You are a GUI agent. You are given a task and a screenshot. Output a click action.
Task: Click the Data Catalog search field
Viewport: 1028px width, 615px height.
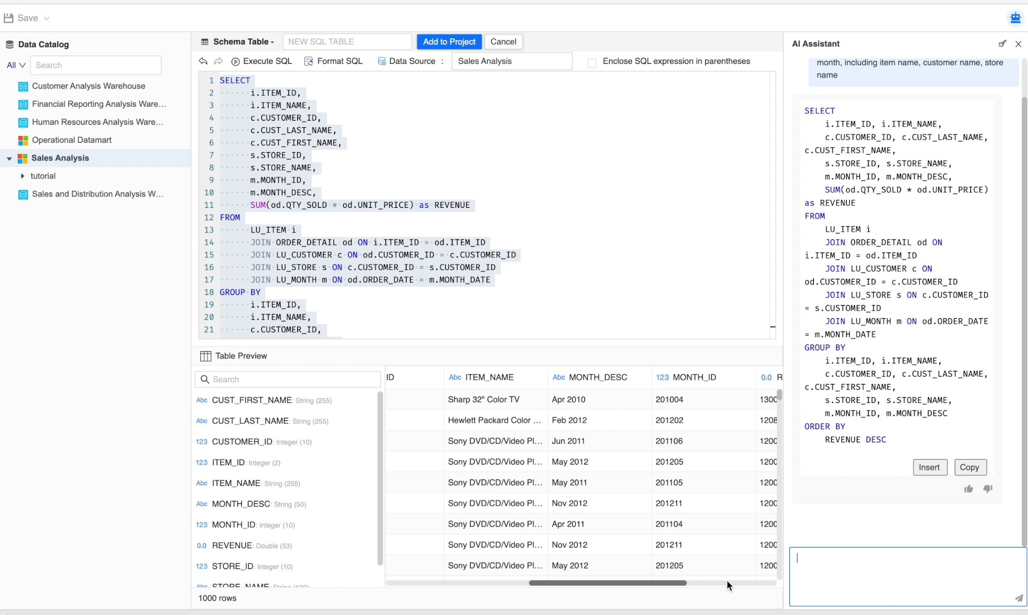[96, 65]
